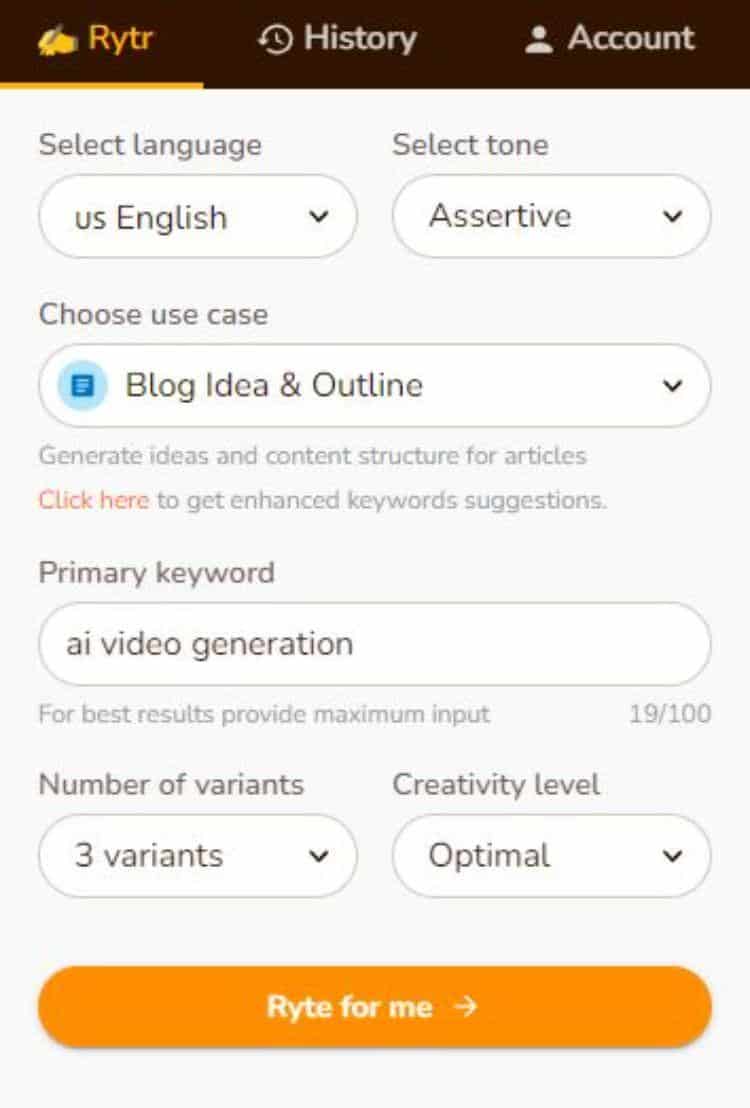This screenshot has height=1108, width=750.
Task: Click the arrow icon on the Ryte button
Action: (x=465, y=1006)
